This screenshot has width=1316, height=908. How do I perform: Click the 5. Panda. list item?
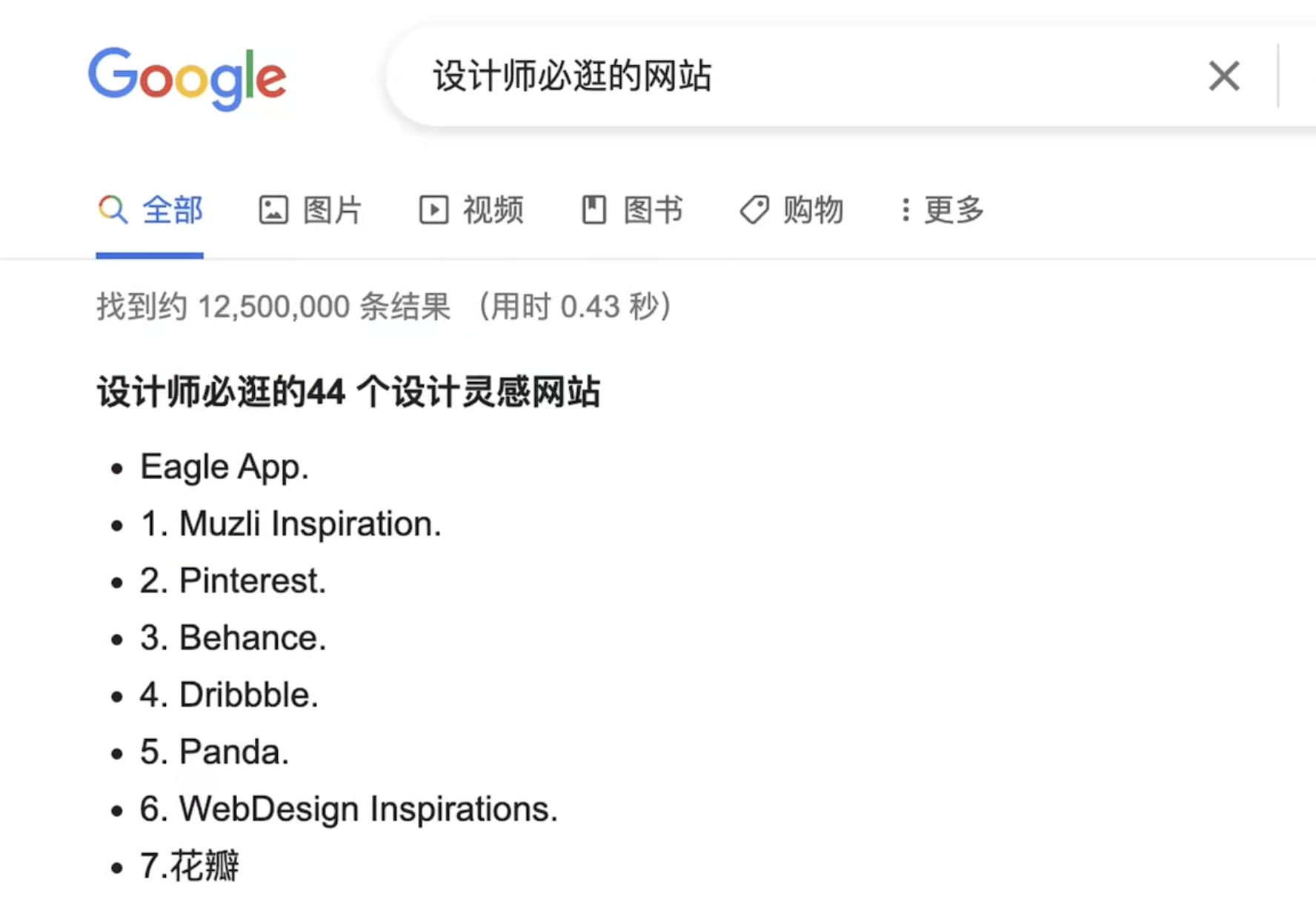(214, 752)
